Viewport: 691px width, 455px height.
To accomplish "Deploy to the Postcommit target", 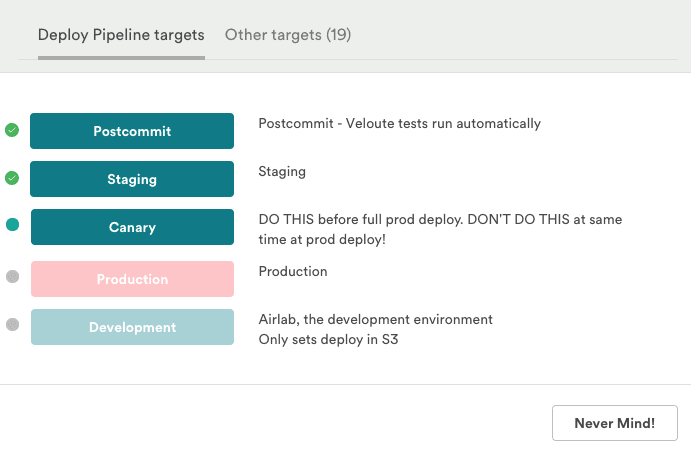I will coord(132,131).
